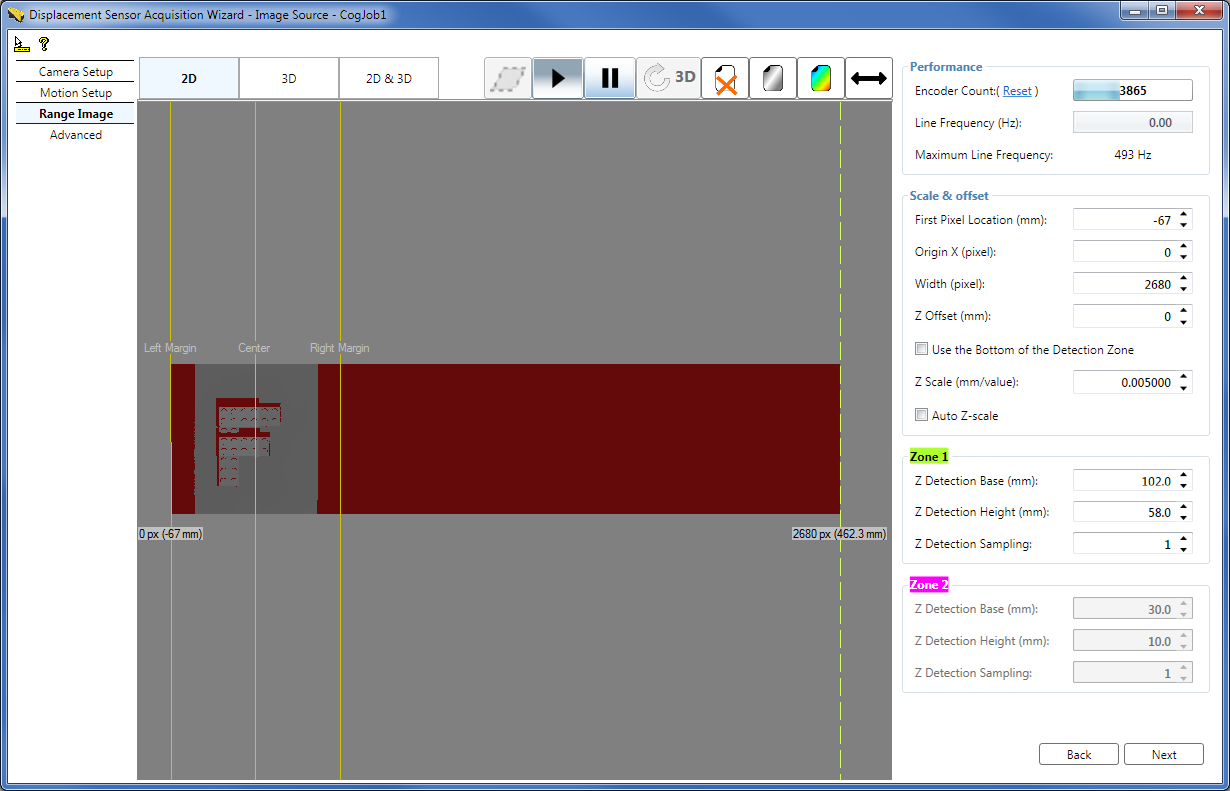This screenshot has height=791, width=1230.
Task: Select Motion Setup in the sidebar
Action: tap(75, 92)
